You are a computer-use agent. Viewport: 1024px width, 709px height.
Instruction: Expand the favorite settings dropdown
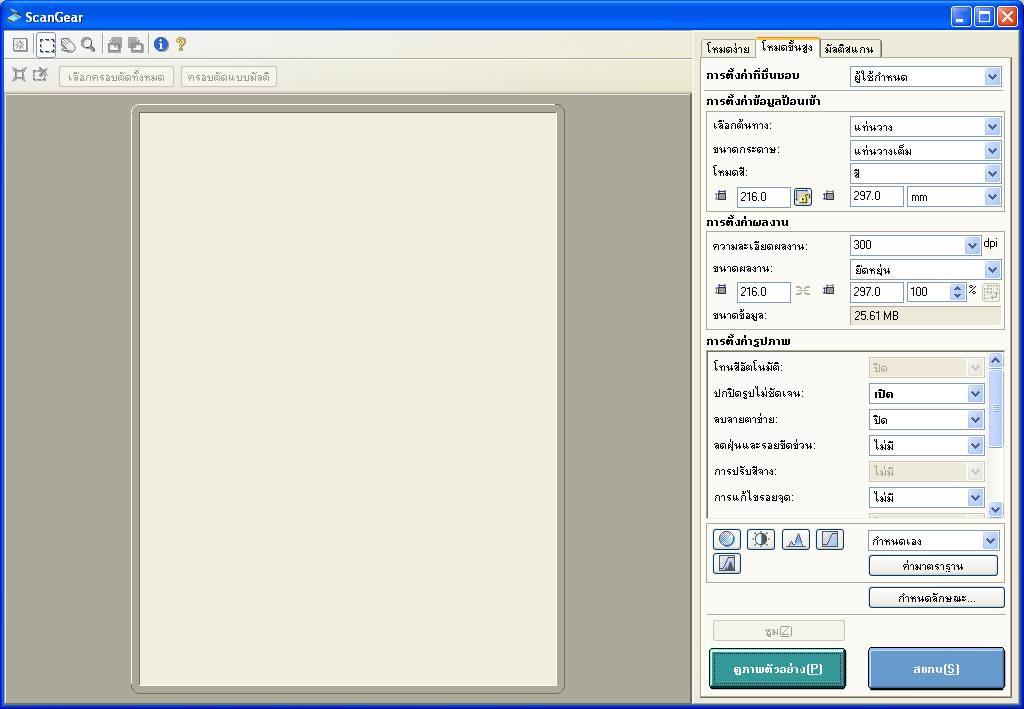pyautogui.click(x=992, y=77)
